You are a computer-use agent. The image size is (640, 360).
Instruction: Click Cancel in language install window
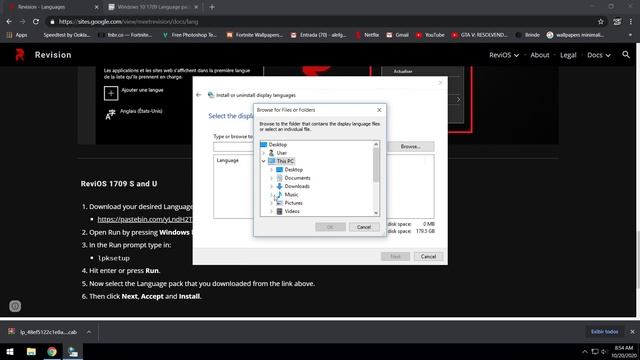coord(428,256)
